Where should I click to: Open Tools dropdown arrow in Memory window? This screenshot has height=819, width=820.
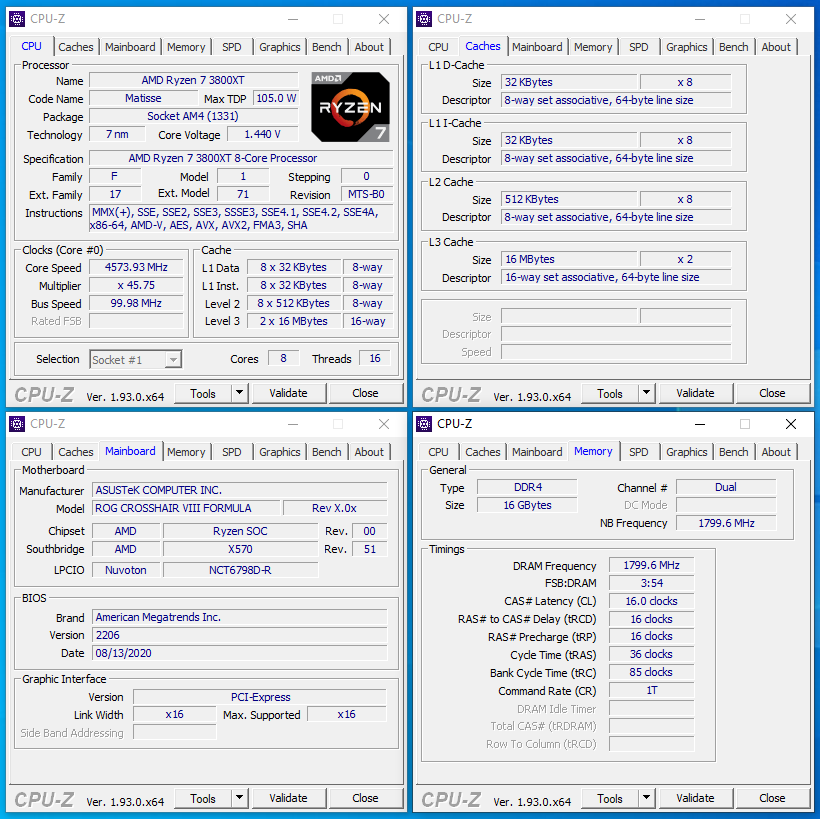pos(646,798)
